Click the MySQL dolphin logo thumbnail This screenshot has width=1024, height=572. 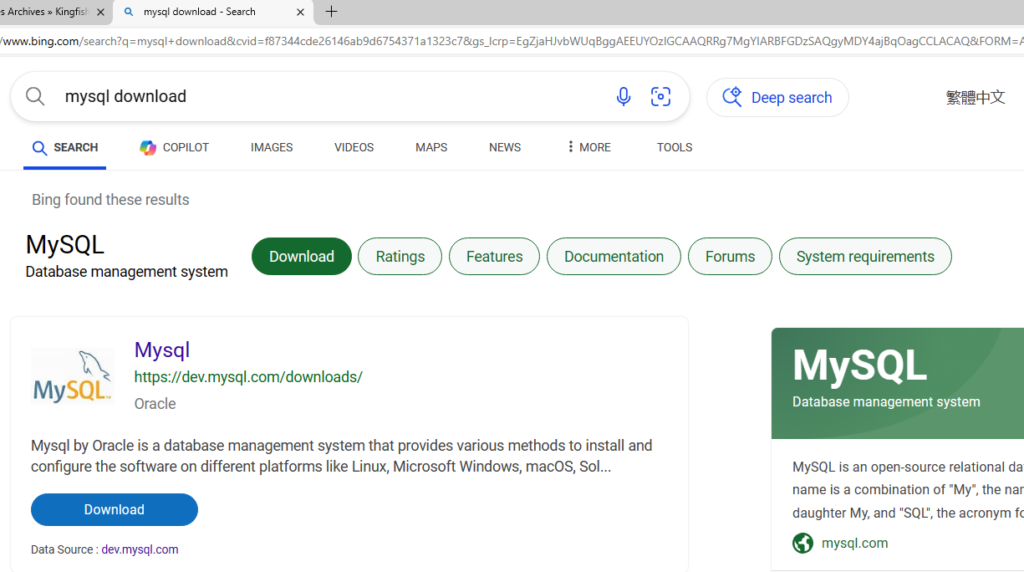click(x=72, y=376)
